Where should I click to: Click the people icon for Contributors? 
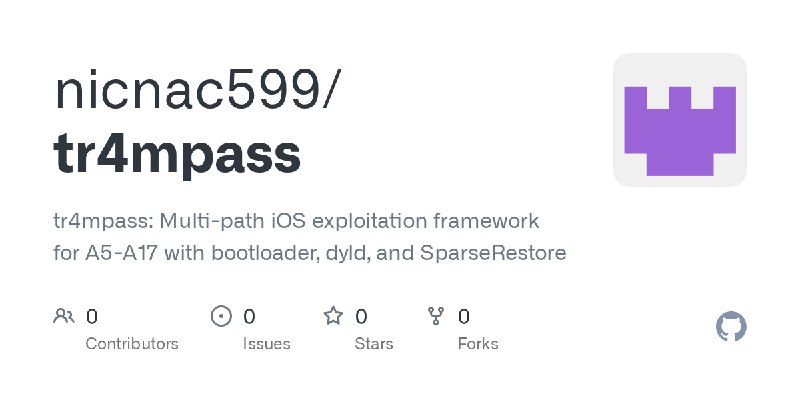[x=64, y=316]
